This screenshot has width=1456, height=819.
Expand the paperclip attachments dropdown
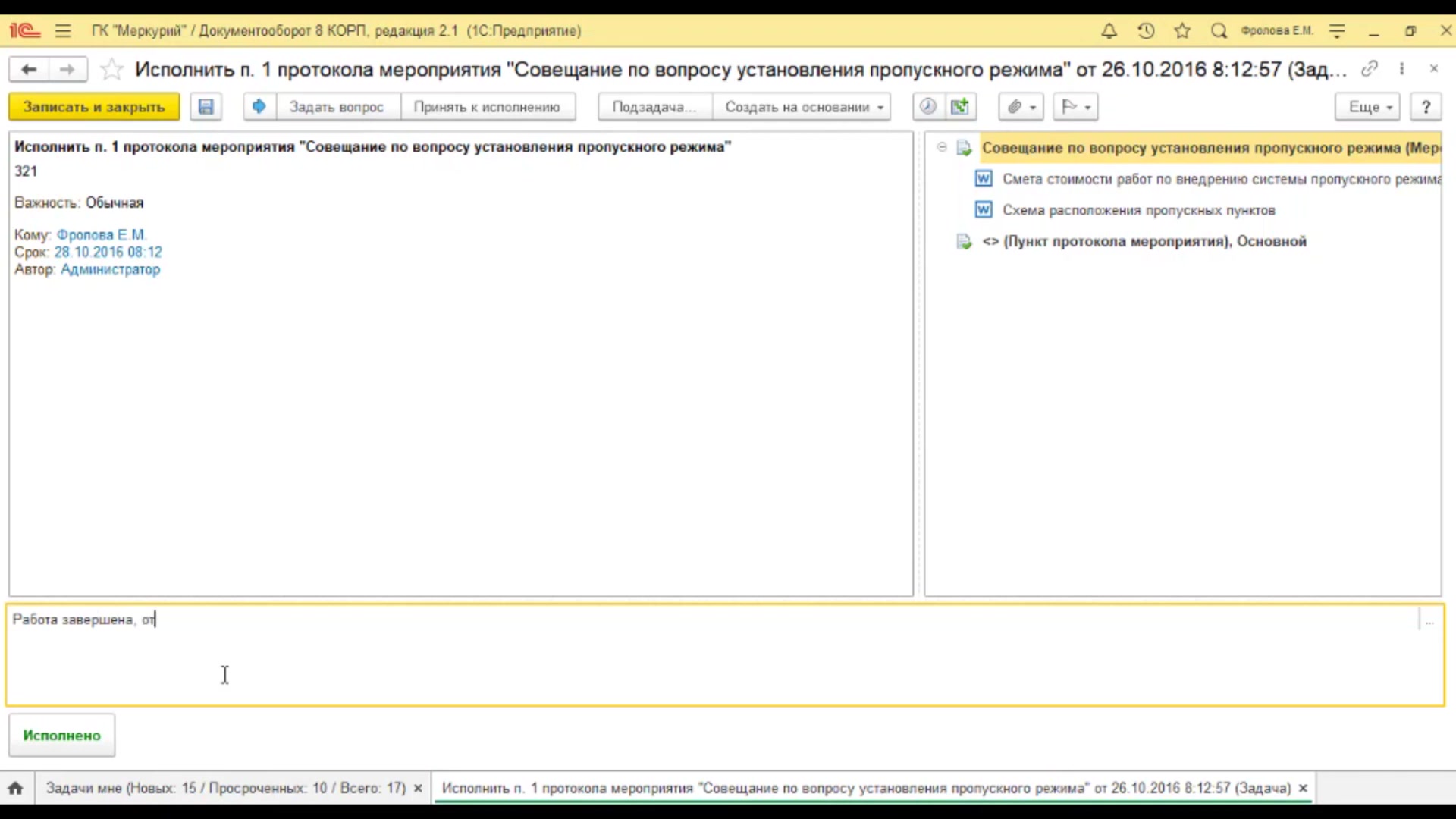[1021, 107]
